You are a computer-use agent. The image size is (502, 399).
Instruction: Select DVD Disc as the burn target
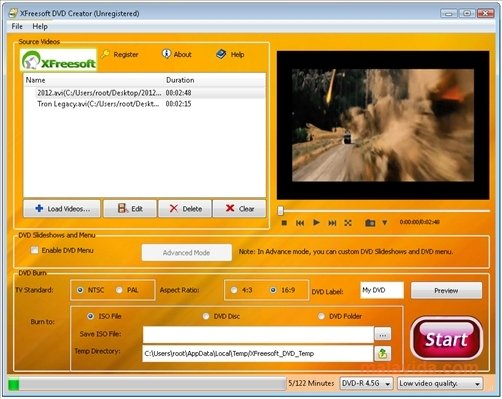pyautogui.click(x=206, y=316)
